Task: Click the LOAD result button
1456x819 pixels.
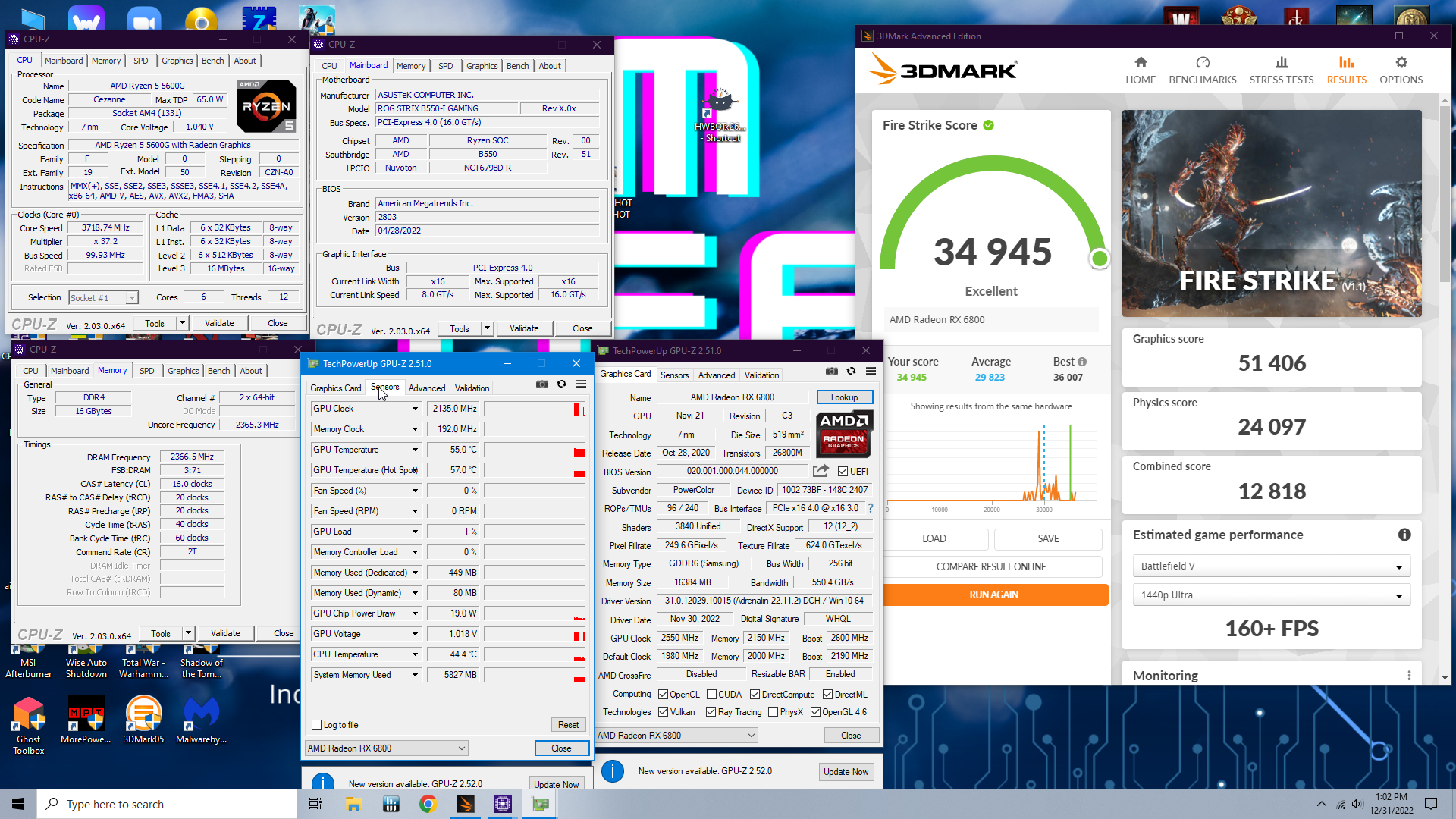Action: point(934,538)
